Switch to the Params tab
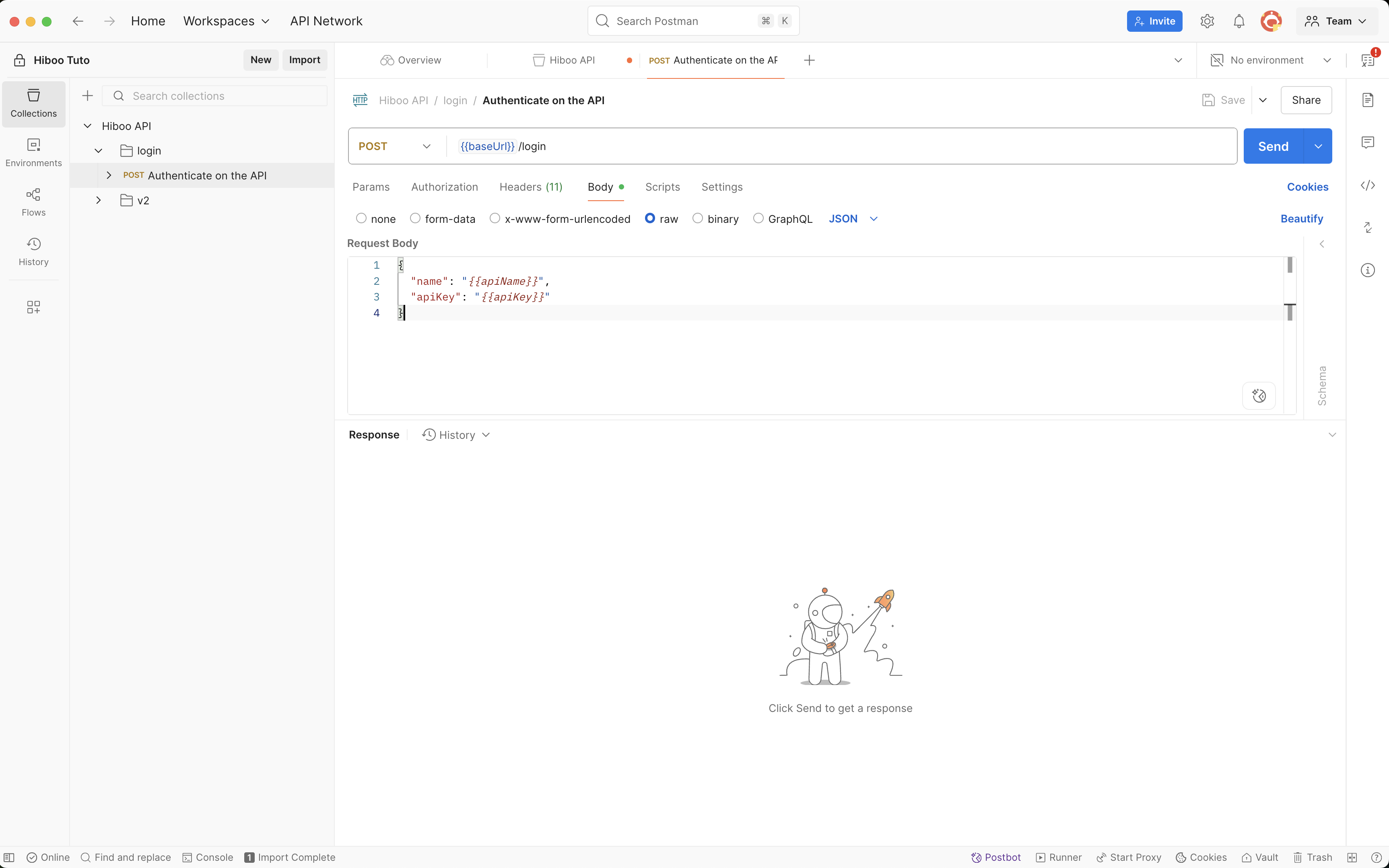This screenshot has height=868, width=1389. (x=371, y=187)
